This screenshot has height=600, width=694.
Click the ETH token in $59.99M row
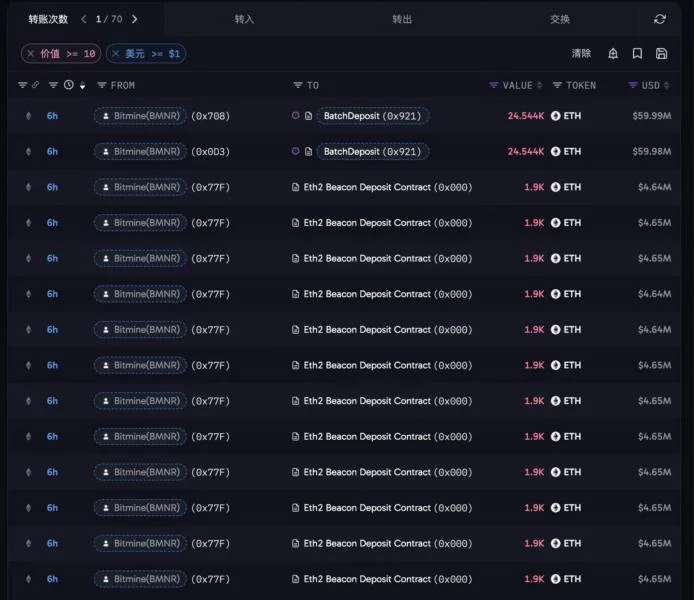[x=566, y=116]
